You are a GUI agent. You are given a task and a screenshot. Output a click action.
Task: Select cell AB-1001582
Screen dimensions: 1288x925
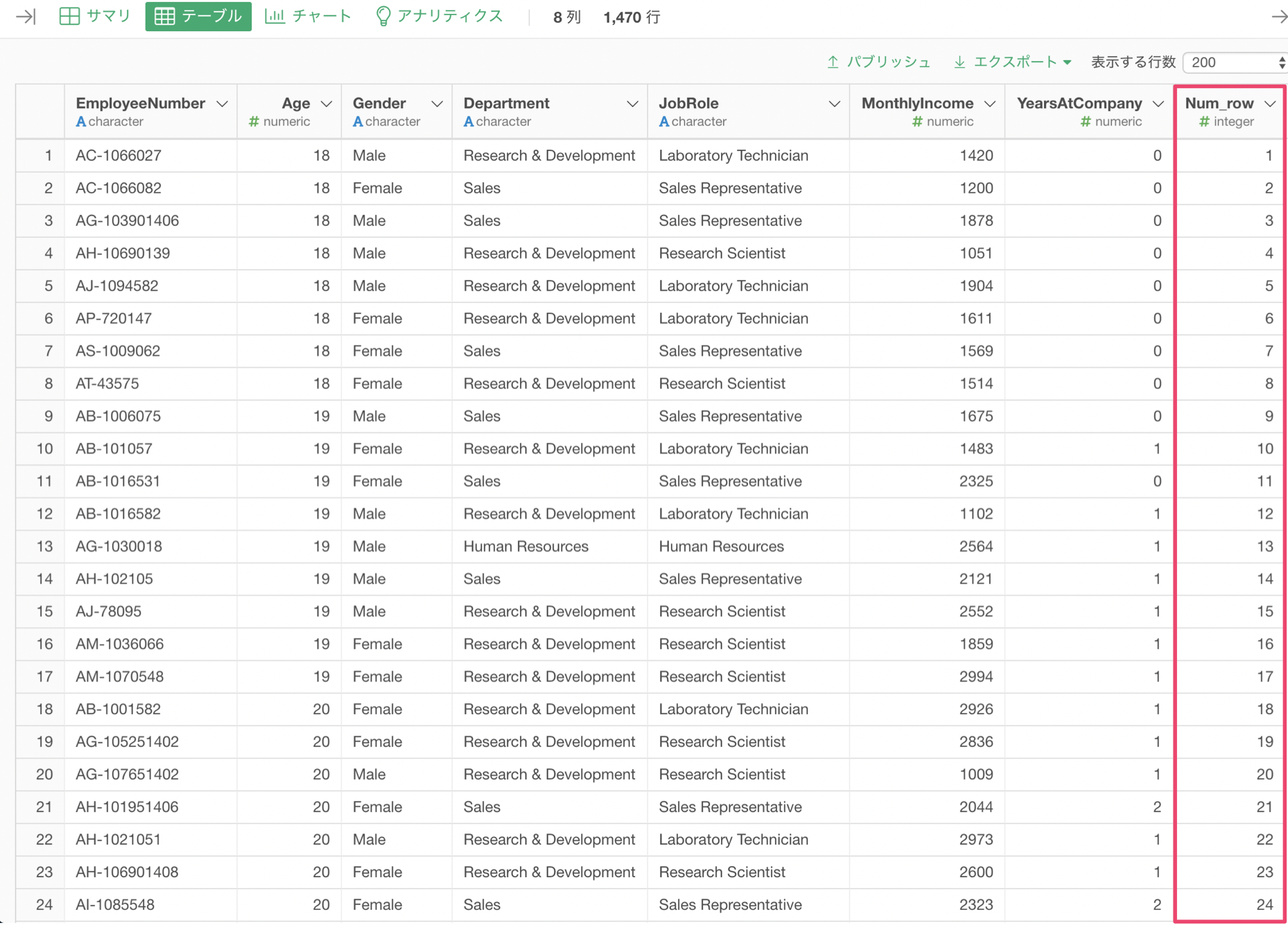[x=150, y=709]
